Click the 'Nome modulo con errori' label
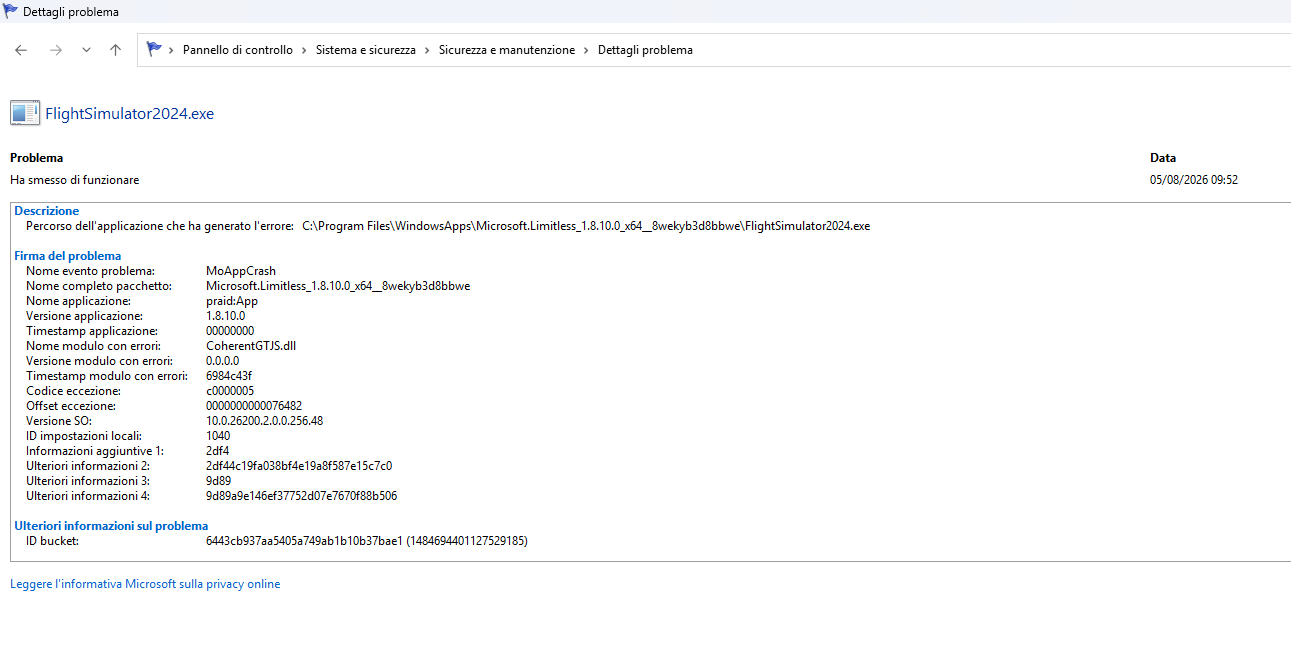This screenshot has width=1291, height=651. click(x=93, y=346)
